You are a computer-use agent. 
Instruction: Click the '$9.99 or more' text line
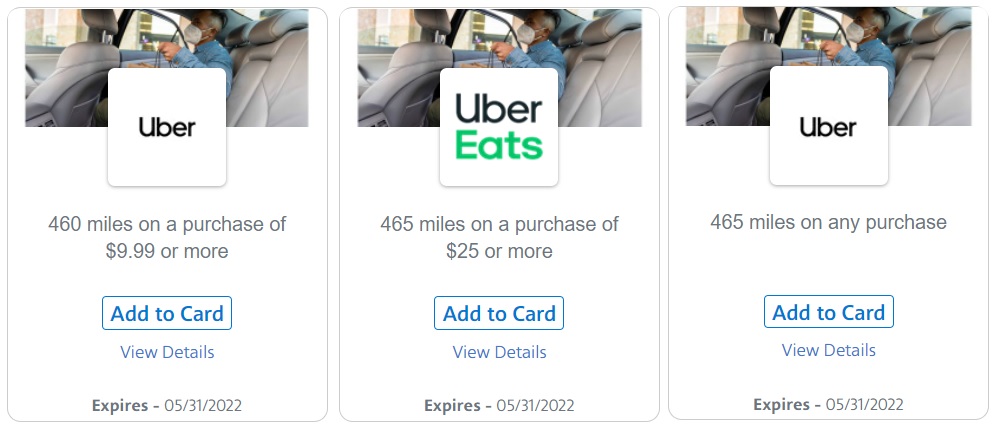(167, 251)
